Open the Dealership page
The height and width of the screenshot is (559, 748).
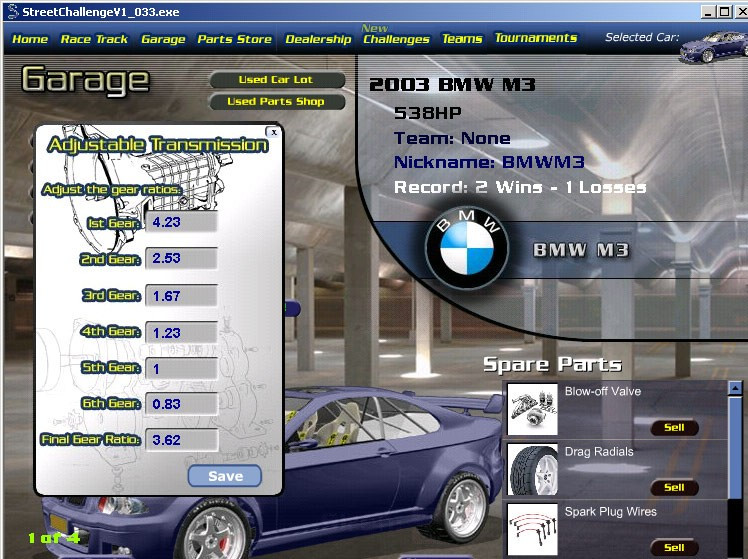click(x=318, y=39)
